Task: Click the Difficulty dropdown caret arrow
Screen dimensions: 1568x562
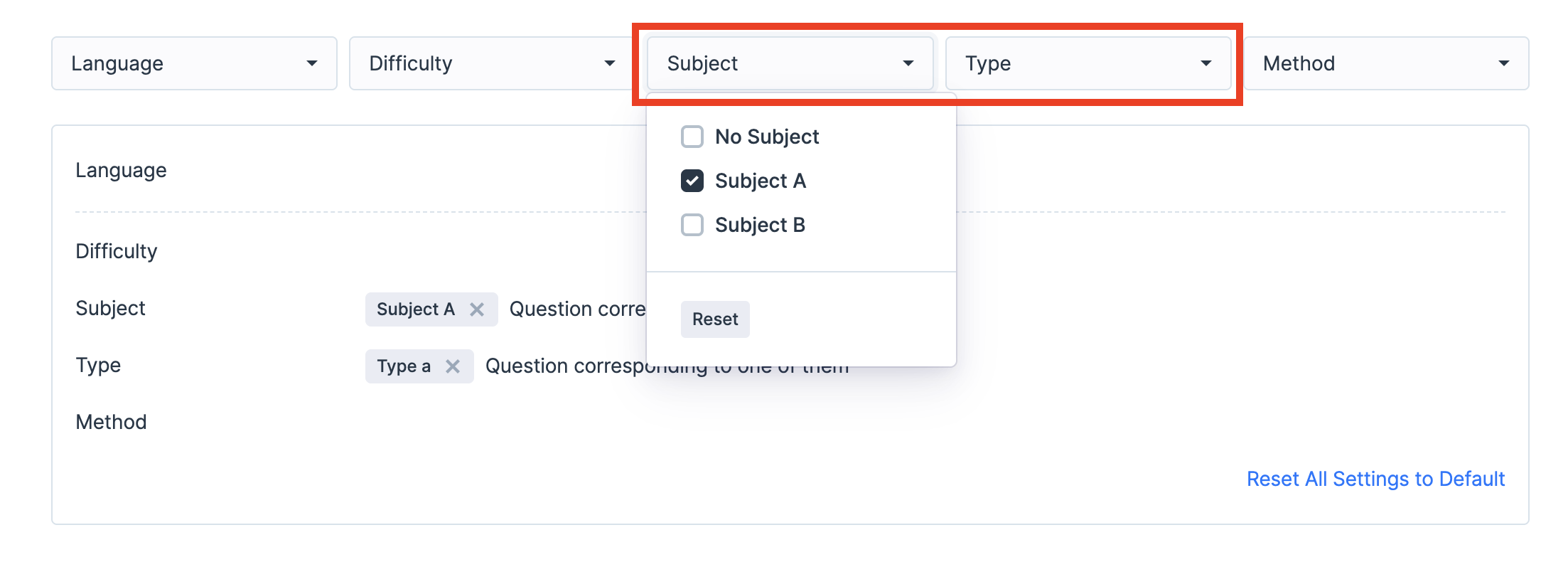Action: point(609,64)
